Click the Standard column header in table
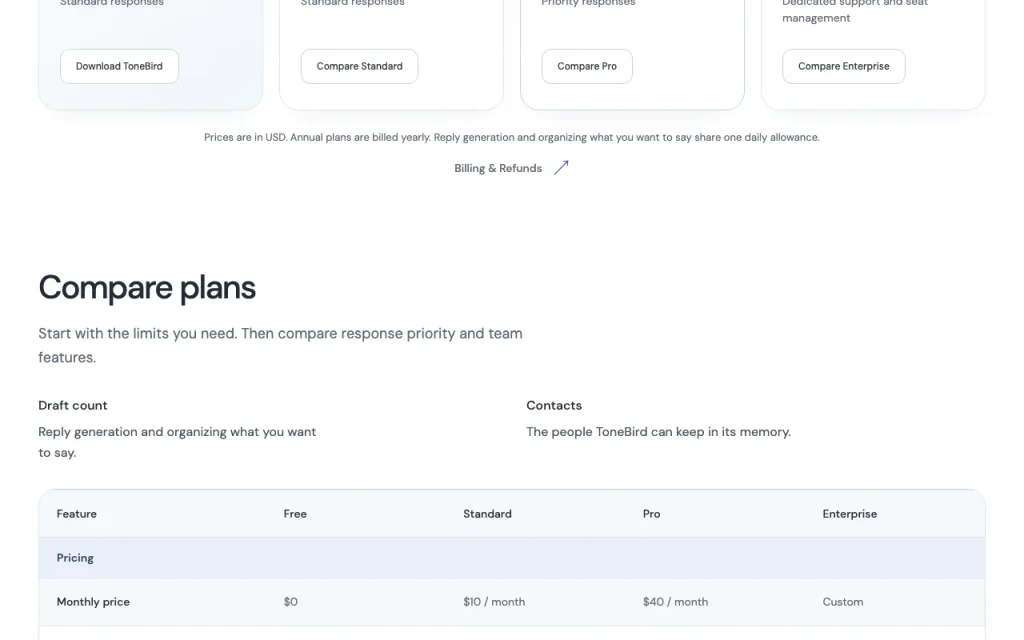 pyautogui.click(x=487, y=514)
